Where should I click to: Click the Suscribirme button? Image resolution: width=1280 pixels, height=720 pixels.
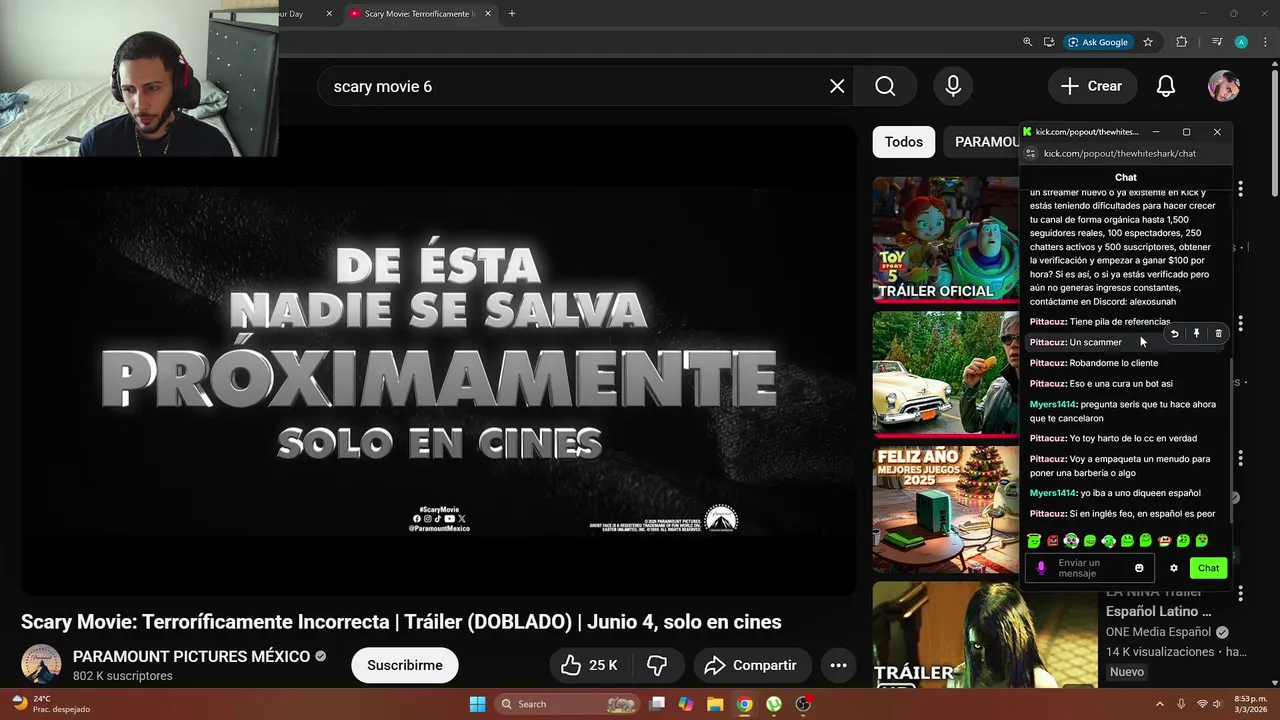(405, 665)
